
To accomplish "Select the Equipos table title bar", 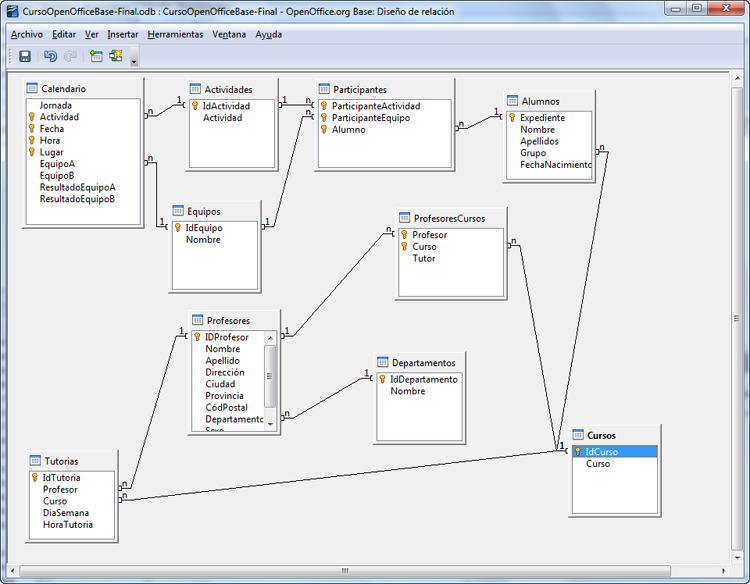I will [215, 211].
